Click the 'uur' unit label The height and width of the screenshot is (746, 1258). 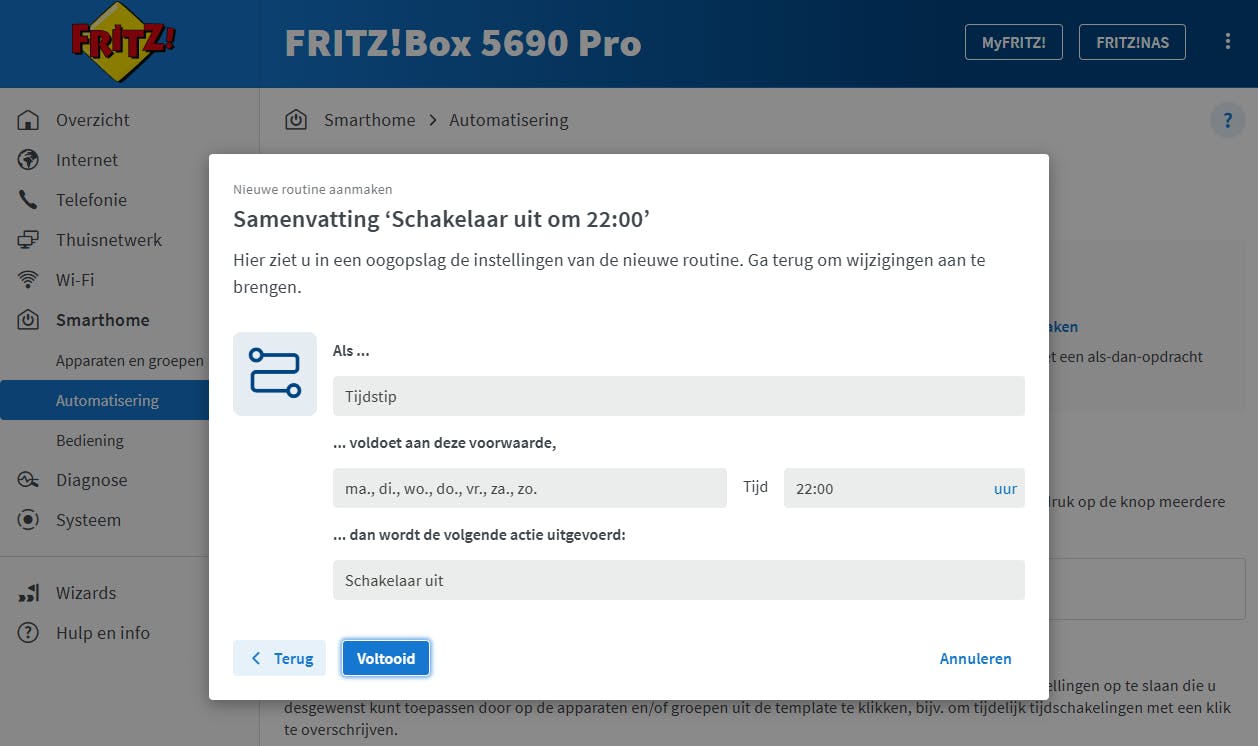click(1005, 488)
